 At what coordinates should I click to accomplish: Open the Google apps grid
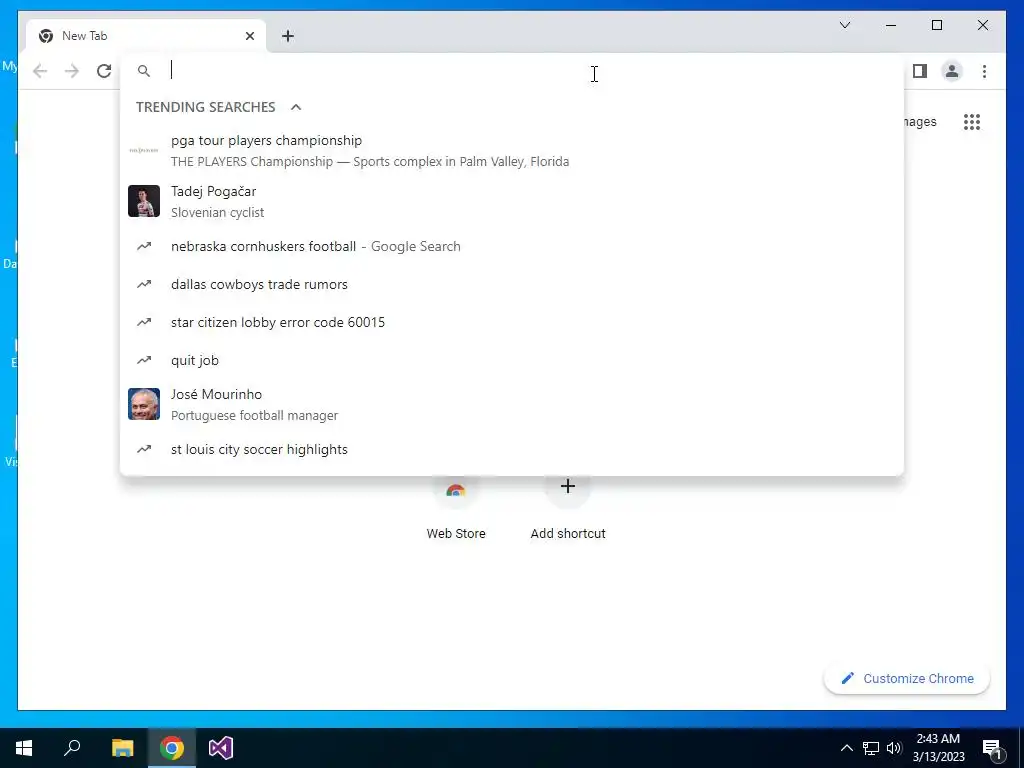coord(972,122)
